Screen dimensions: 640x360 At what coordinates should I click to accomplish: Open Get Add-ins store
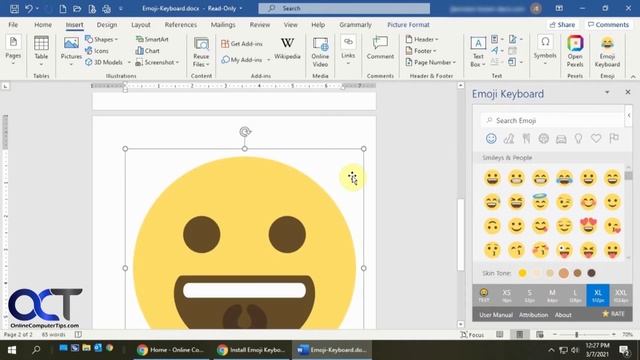(242, 44)
